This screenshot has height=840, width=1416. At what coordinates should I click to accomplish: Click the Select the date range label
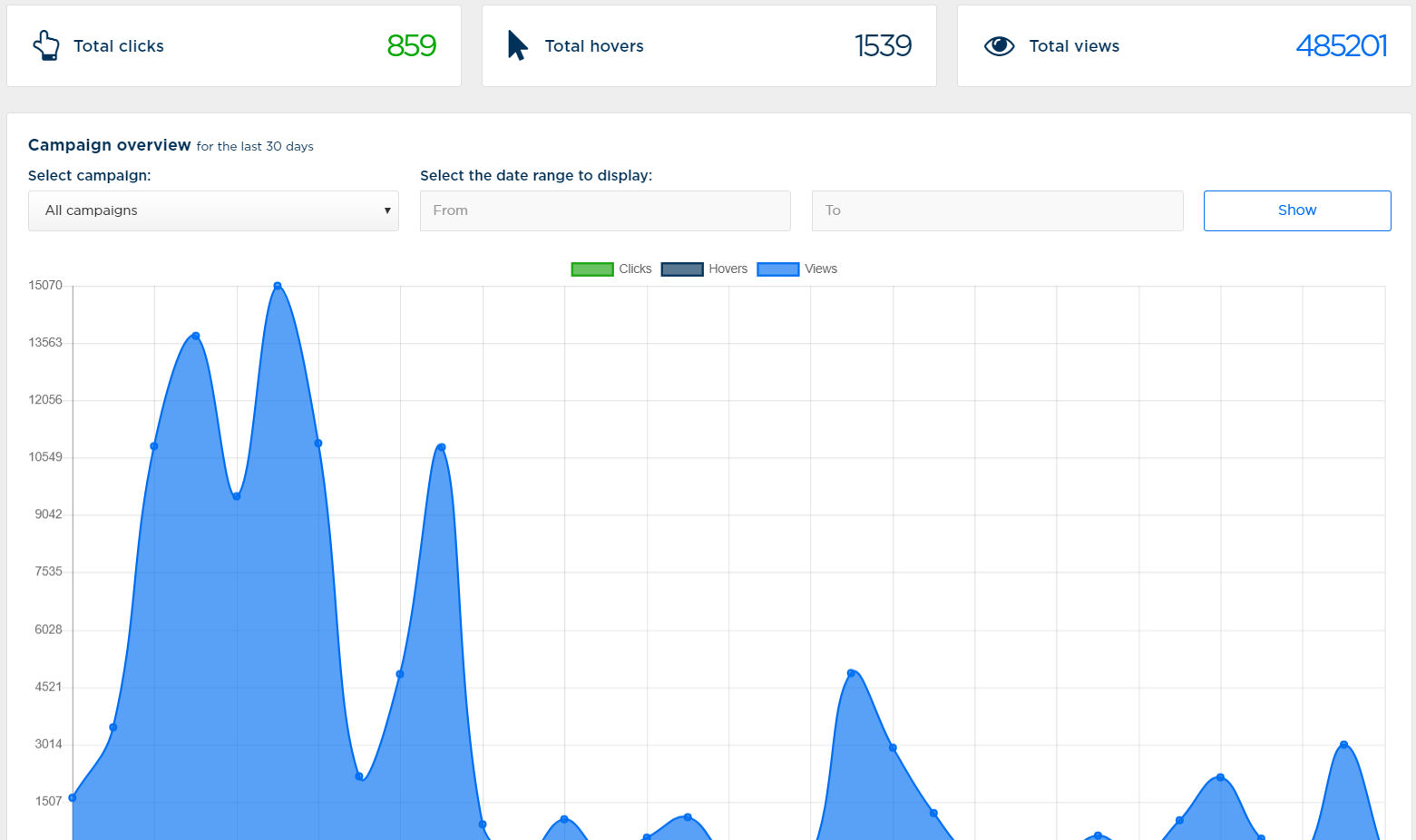pyautogui.click(x=536, y=176)
